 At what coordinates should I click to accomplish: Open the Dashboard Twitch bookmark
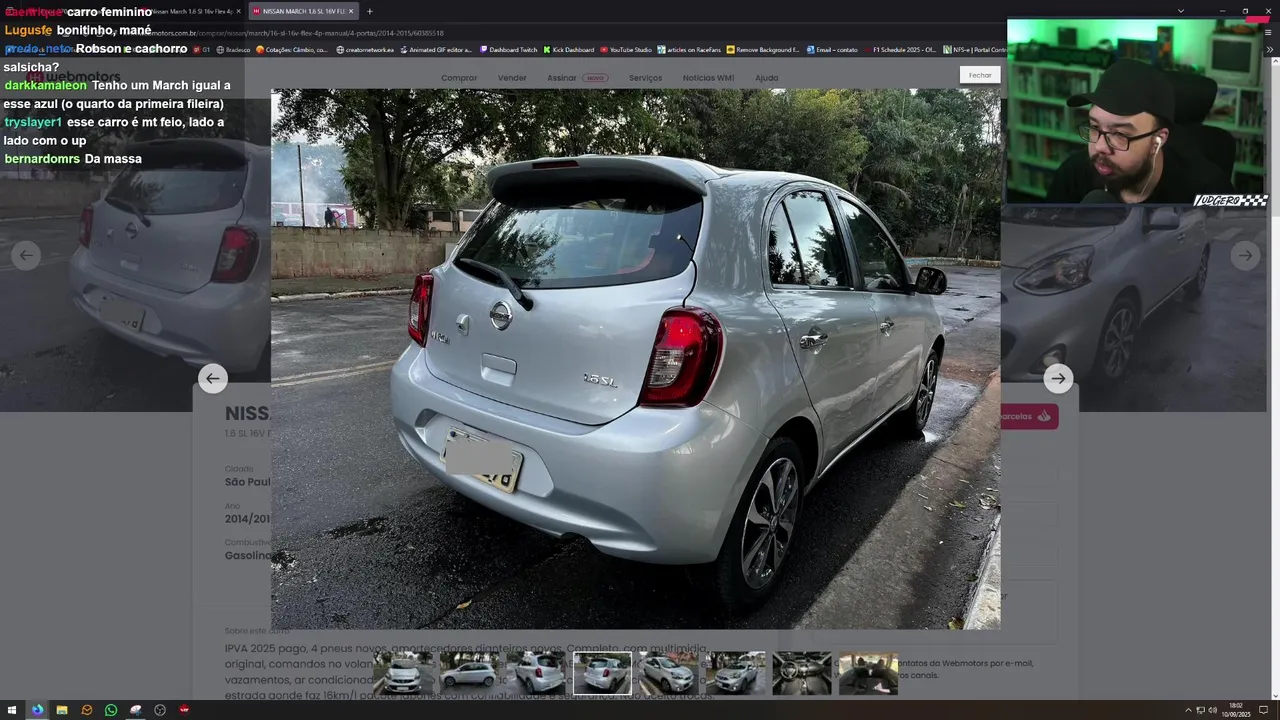pyautogui.click(x=508, y=49)
